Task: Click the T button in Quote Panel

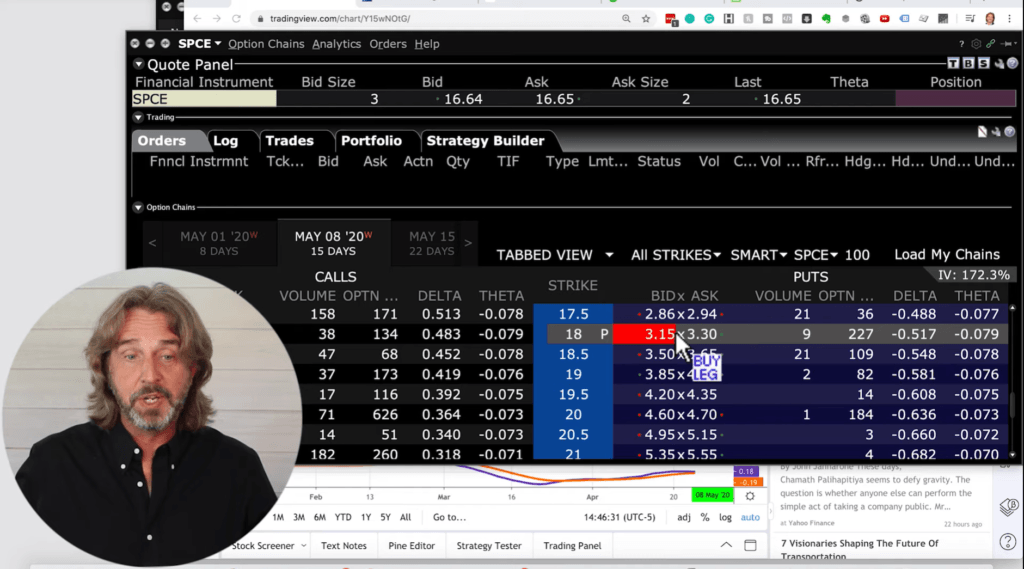Action: click(x=953, y=63)
